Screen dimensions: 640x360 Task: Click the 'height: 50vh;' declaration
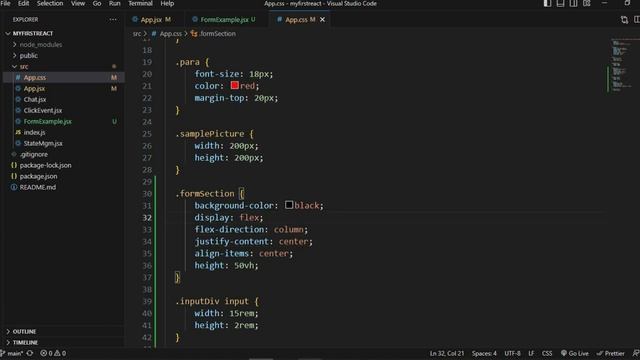pos(226,265)
